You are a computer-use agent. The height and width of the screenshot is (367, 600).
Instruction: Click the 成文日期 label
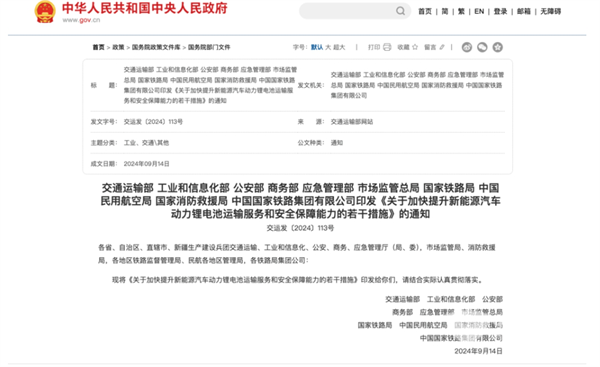[x=104, y=164]
